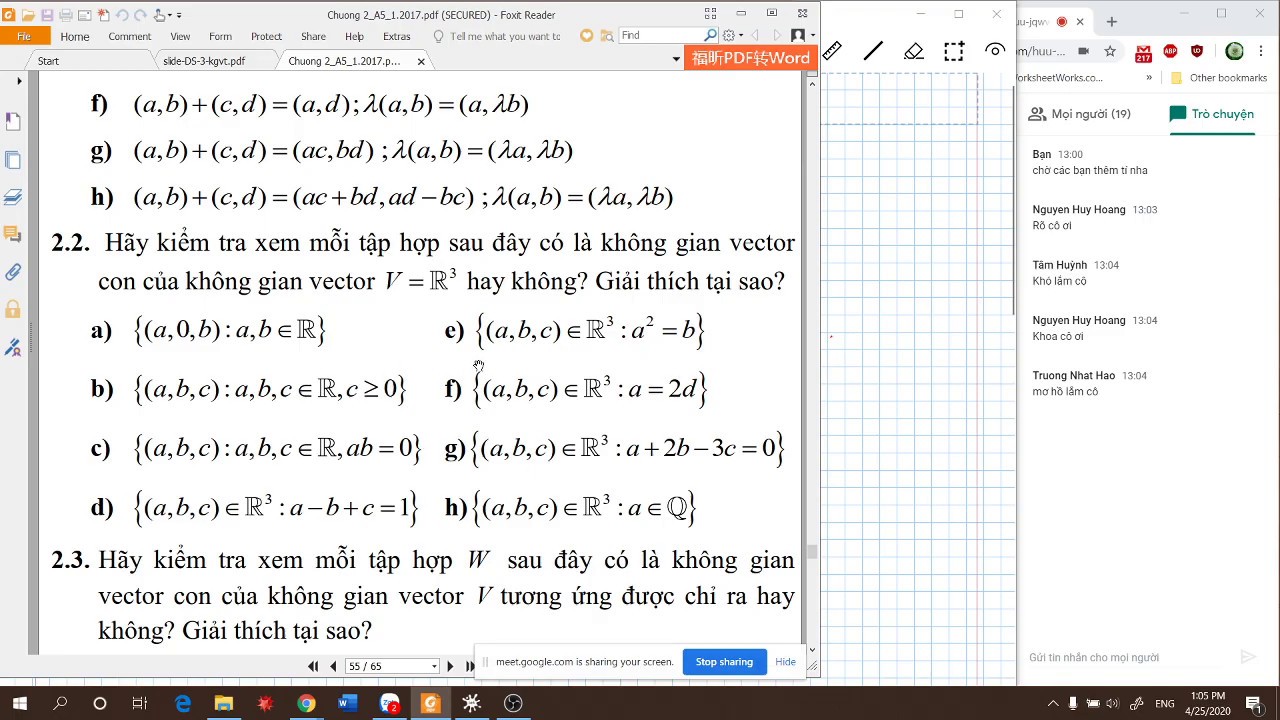Switch to slide-DS-3-kgvt.pdf tab
The height and width of the screenshot is (720, 1280).
pos(204,61)
